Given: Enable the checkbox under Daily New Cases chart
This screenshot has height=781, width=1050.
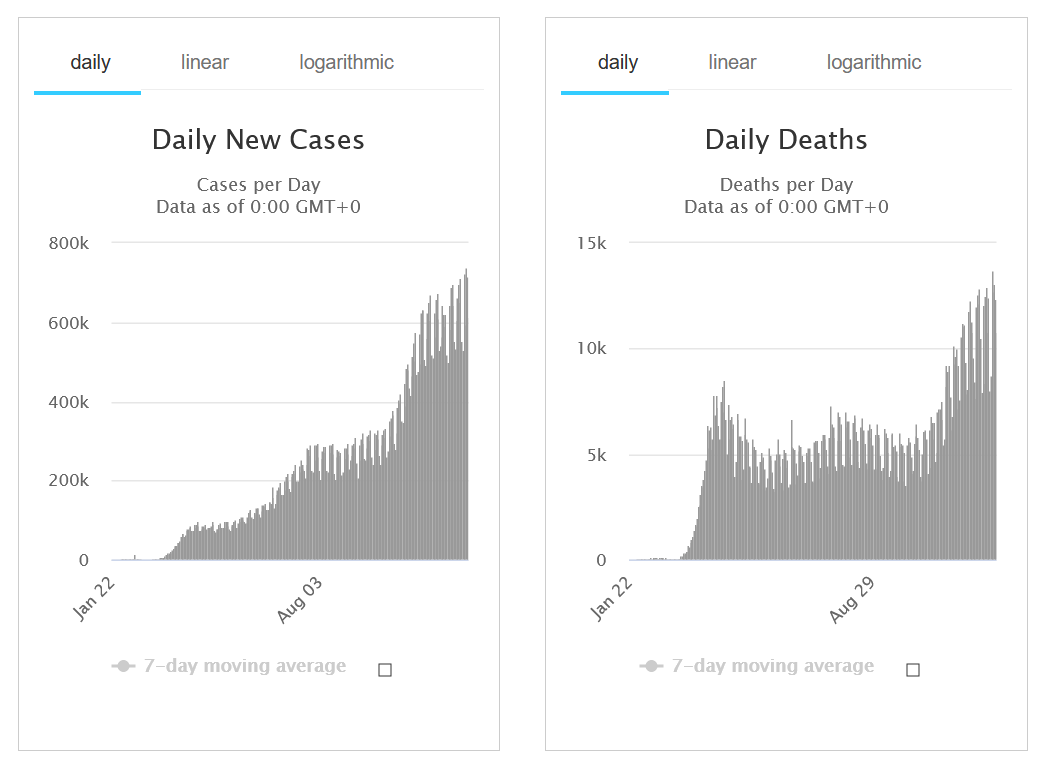Looking at the screenshot, I should pyautogui.click(x=385, y=670).
